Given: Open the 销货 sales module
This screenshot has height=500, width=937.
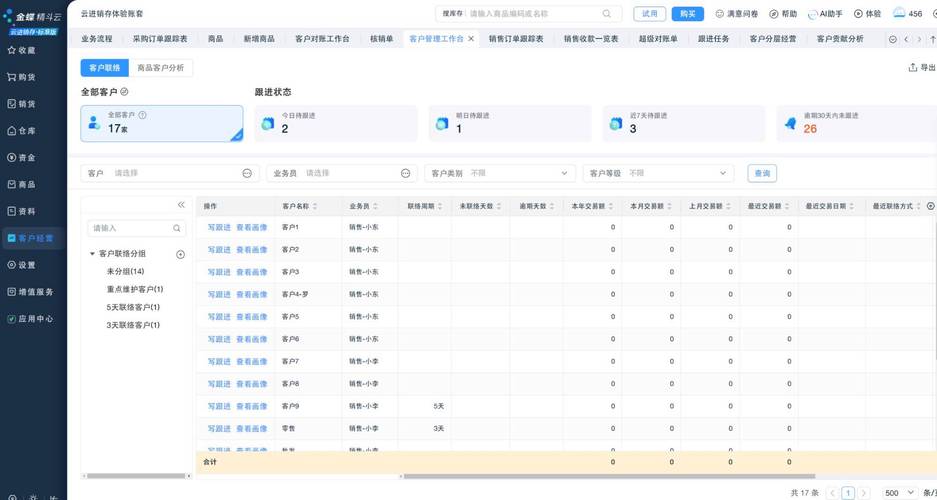Looking at the screenshot, I should (x=22, y=104).
